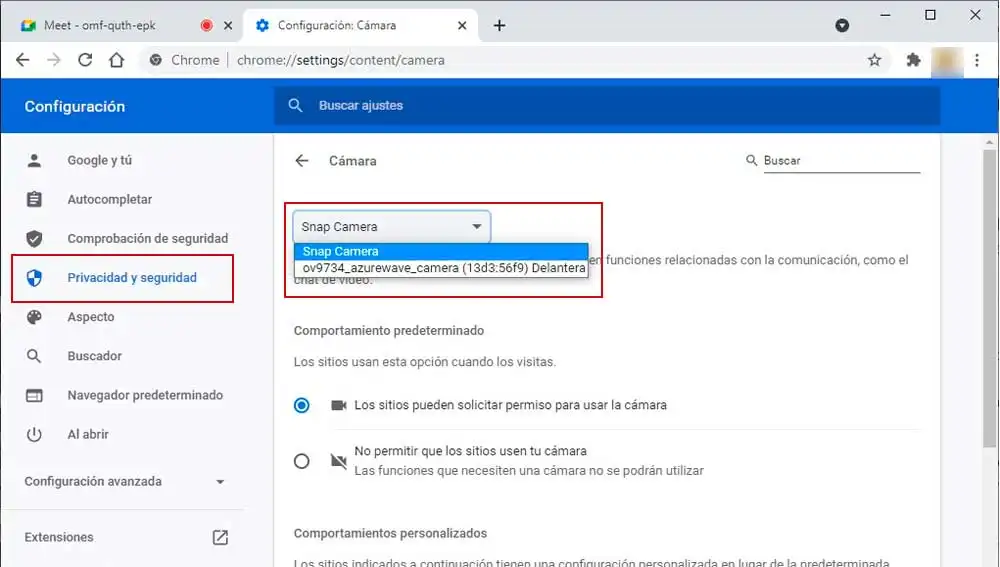Open Buscador settings

tap(94, 356)
